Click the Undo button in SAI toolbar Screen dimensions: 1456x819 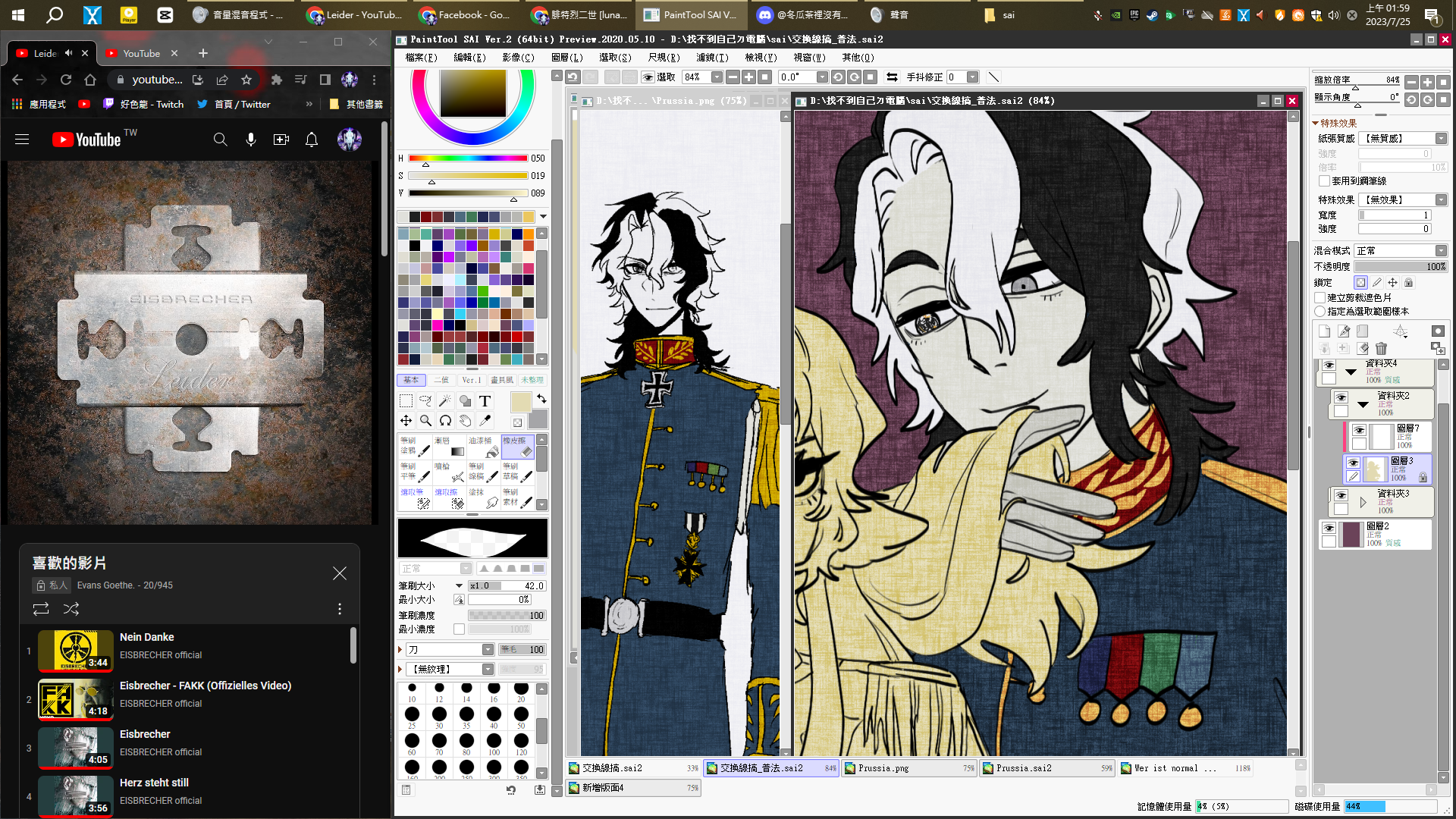pyautogui.click(x=573, y=77)
